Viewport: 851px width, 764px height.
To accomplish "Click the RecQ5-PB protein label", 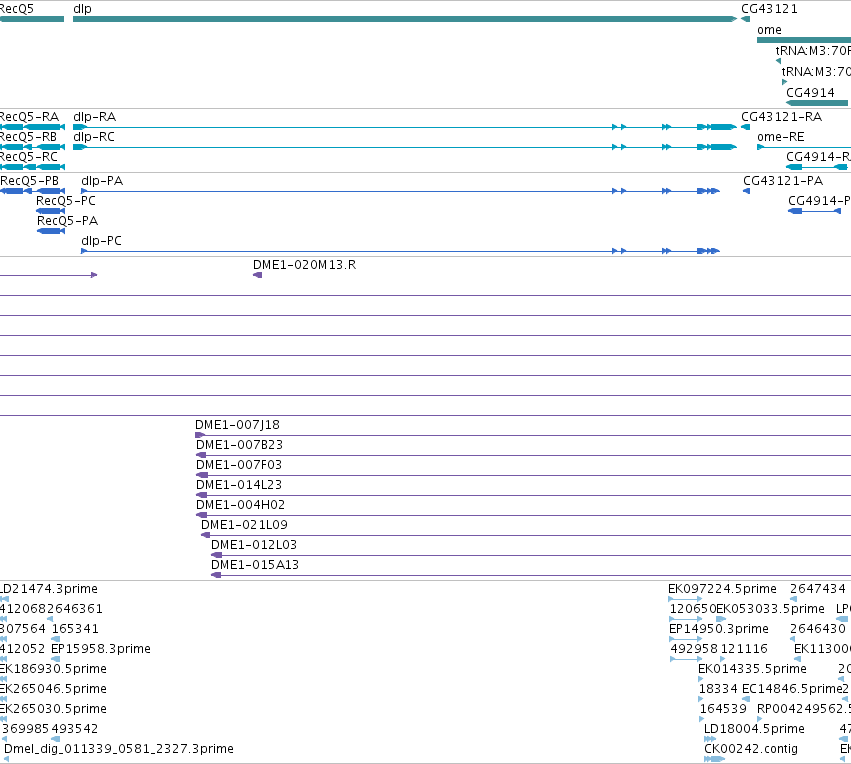I will (29, 181).
